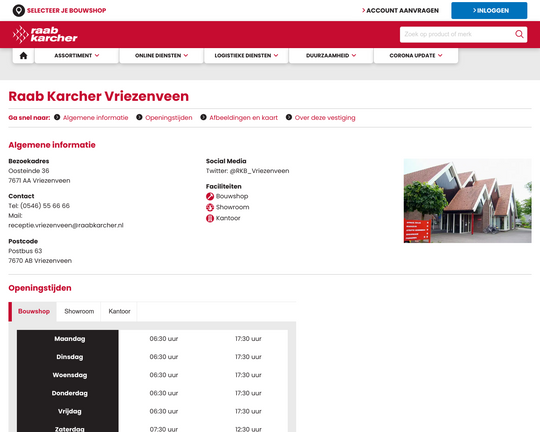Click the Bouwshop facility icon
540x432 pixels.
(210, 196)
